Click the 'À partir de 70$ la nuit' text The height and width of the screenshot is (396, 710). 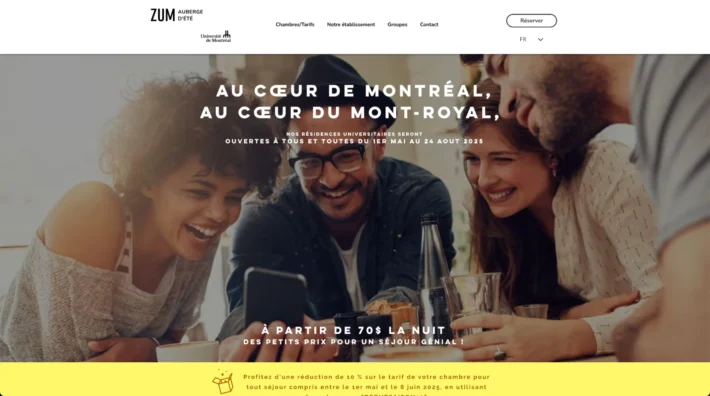(x=354, y=330)
